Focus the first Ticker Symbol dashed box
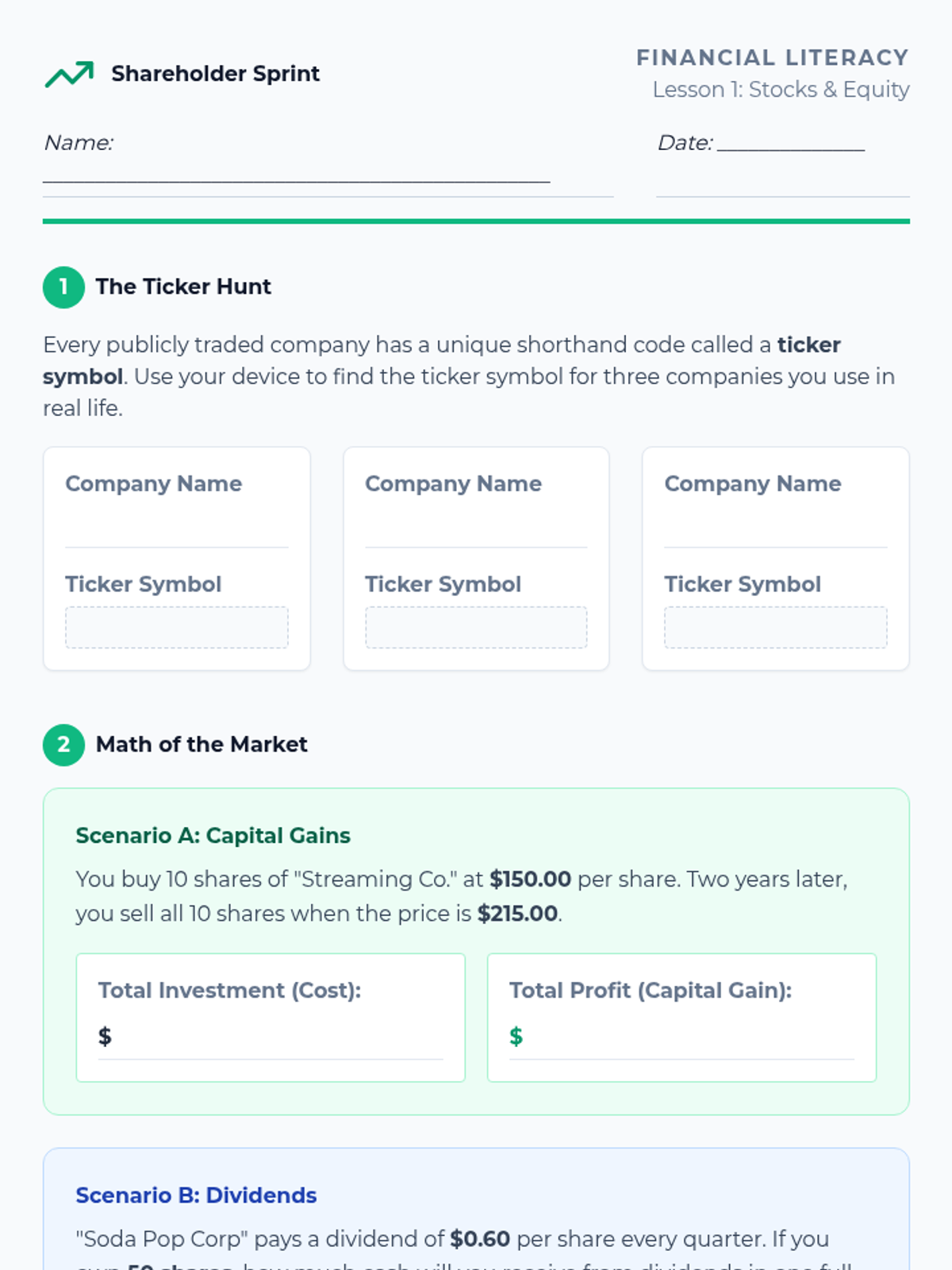Screen dimensions: 952x1270 pos(176,627)
